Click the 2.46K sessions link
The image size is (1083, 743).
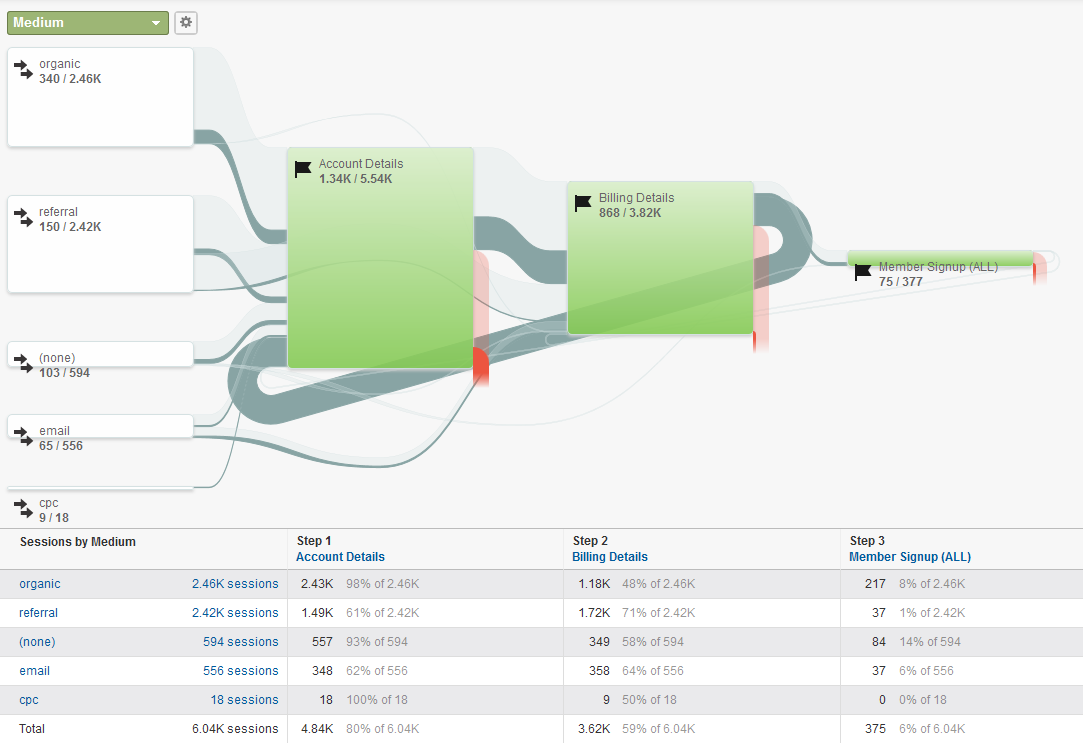click(x=236, y=584)
